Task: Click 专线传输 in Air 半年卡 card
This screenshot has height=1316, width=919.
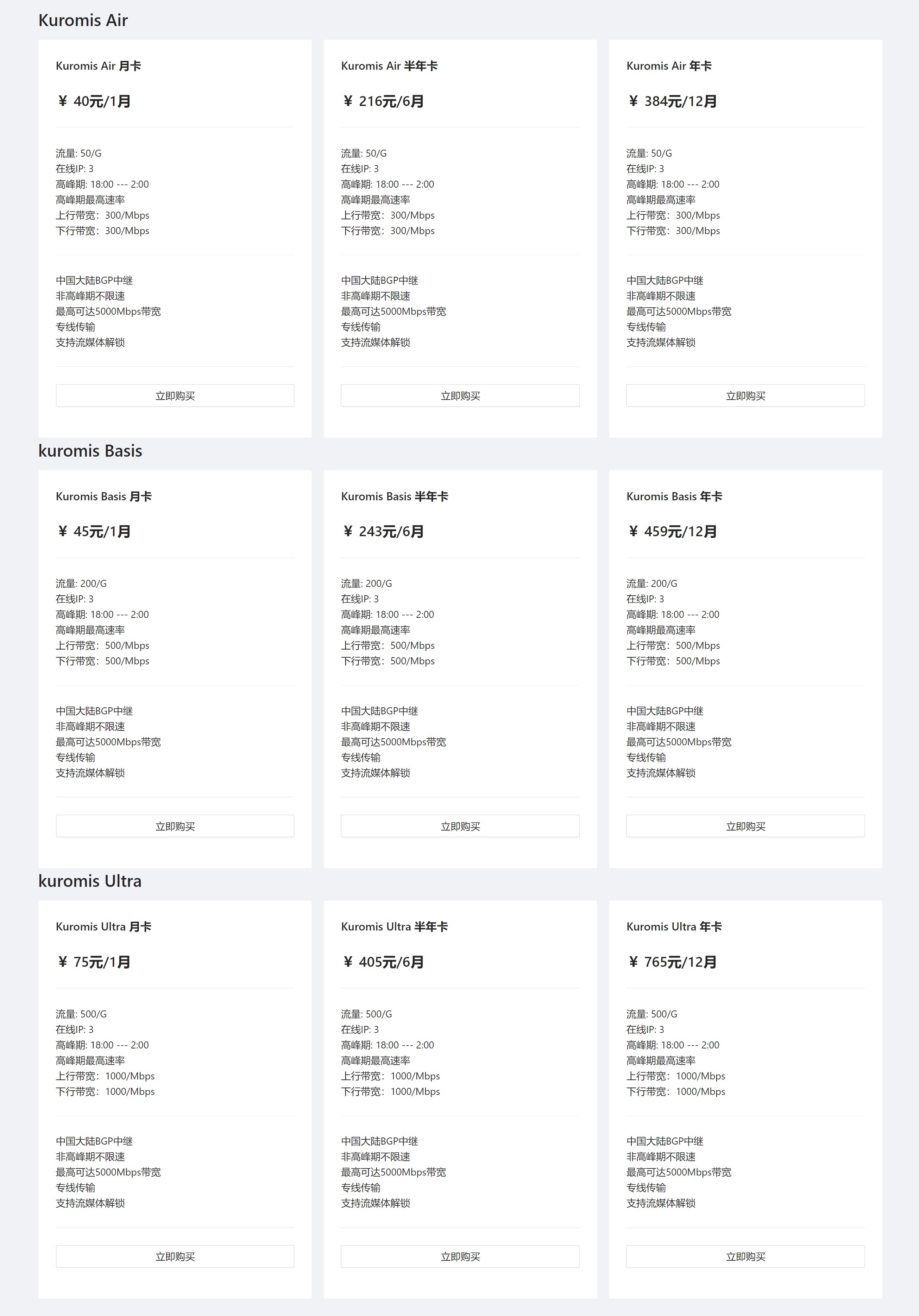Action: click(x=361, y=327)
